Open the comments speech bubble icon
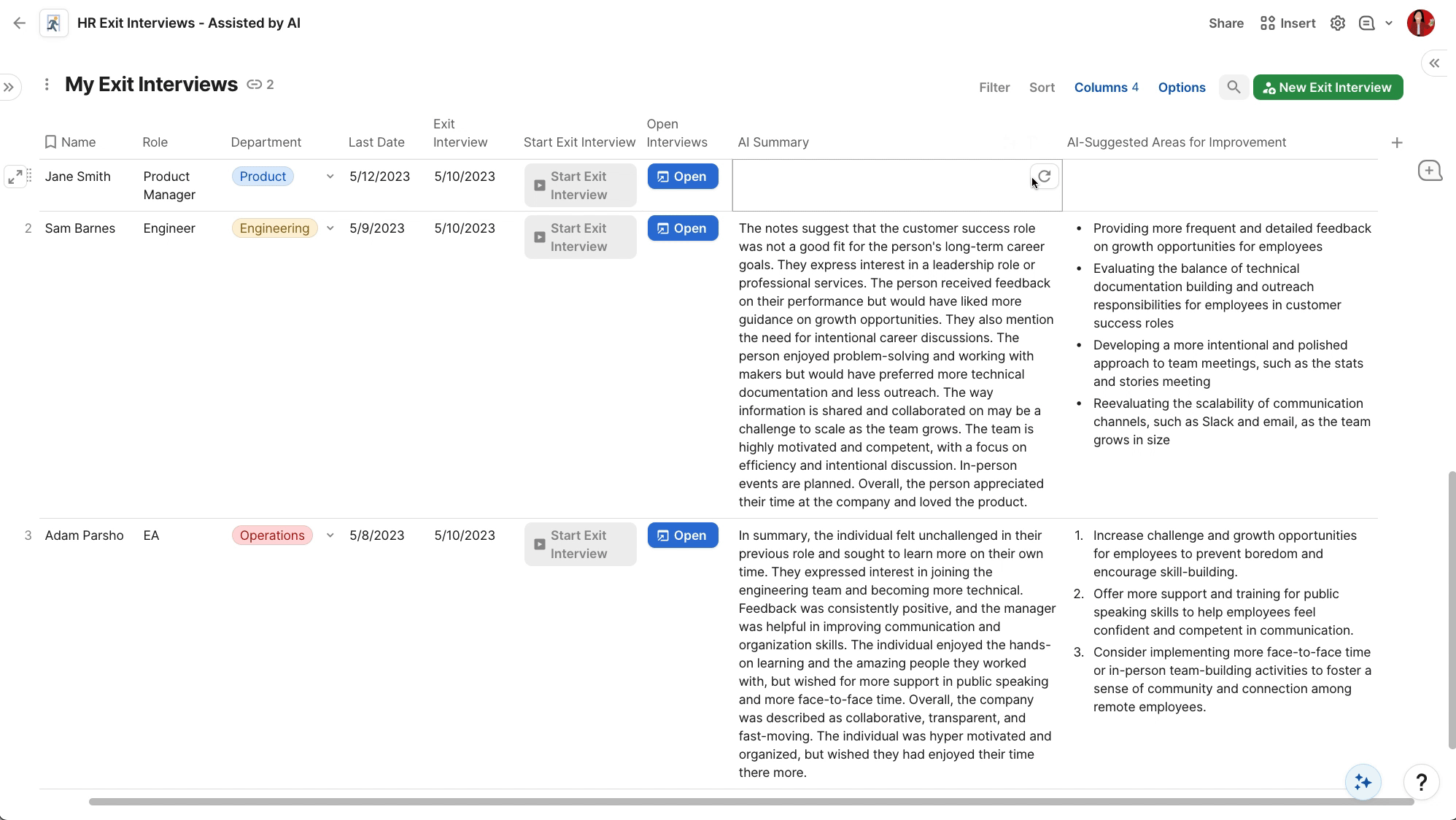 pyautogui.click(x=1366, y=23)
